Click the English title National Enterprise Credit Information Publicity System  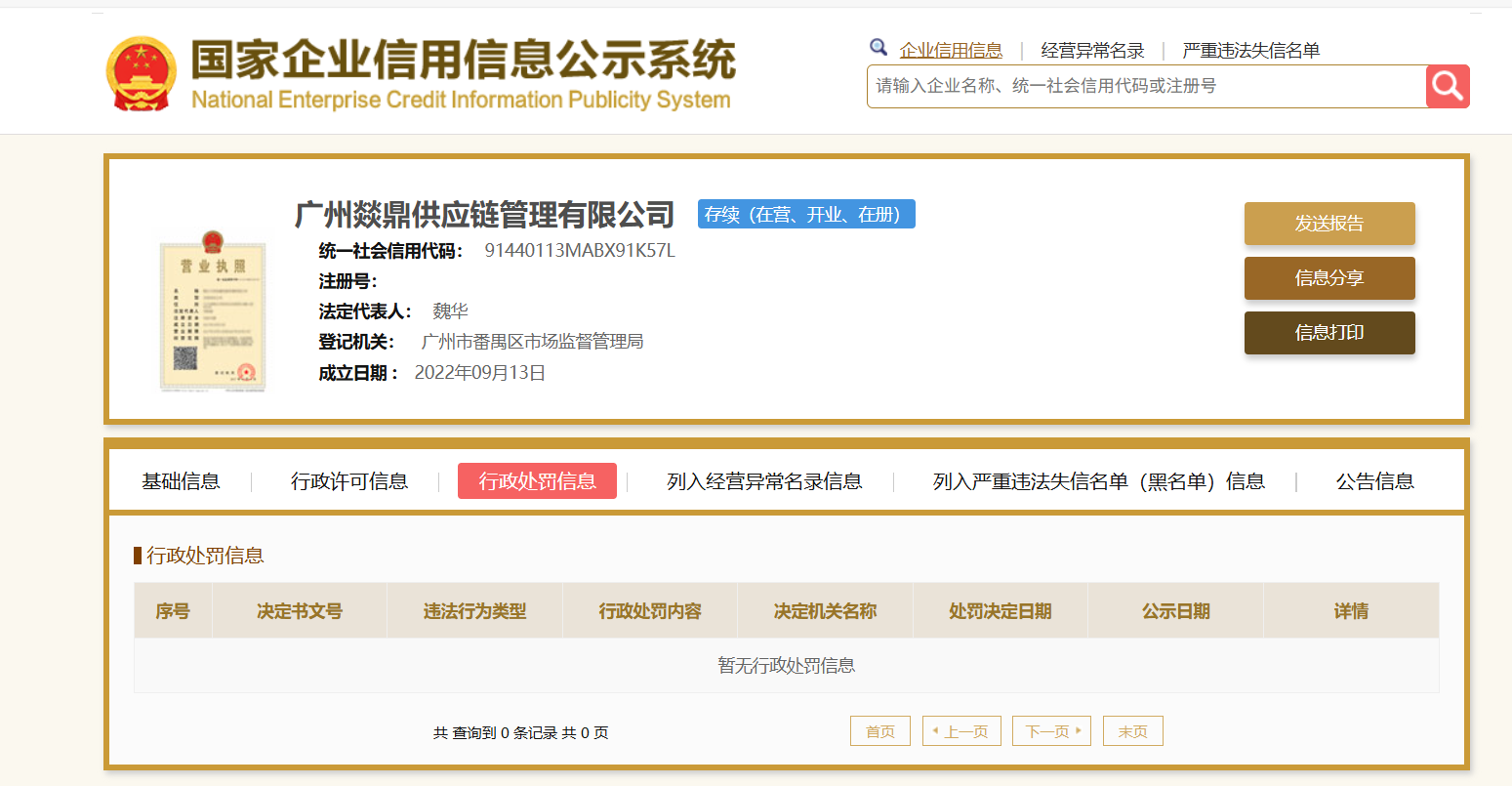(x=461, y=100)
